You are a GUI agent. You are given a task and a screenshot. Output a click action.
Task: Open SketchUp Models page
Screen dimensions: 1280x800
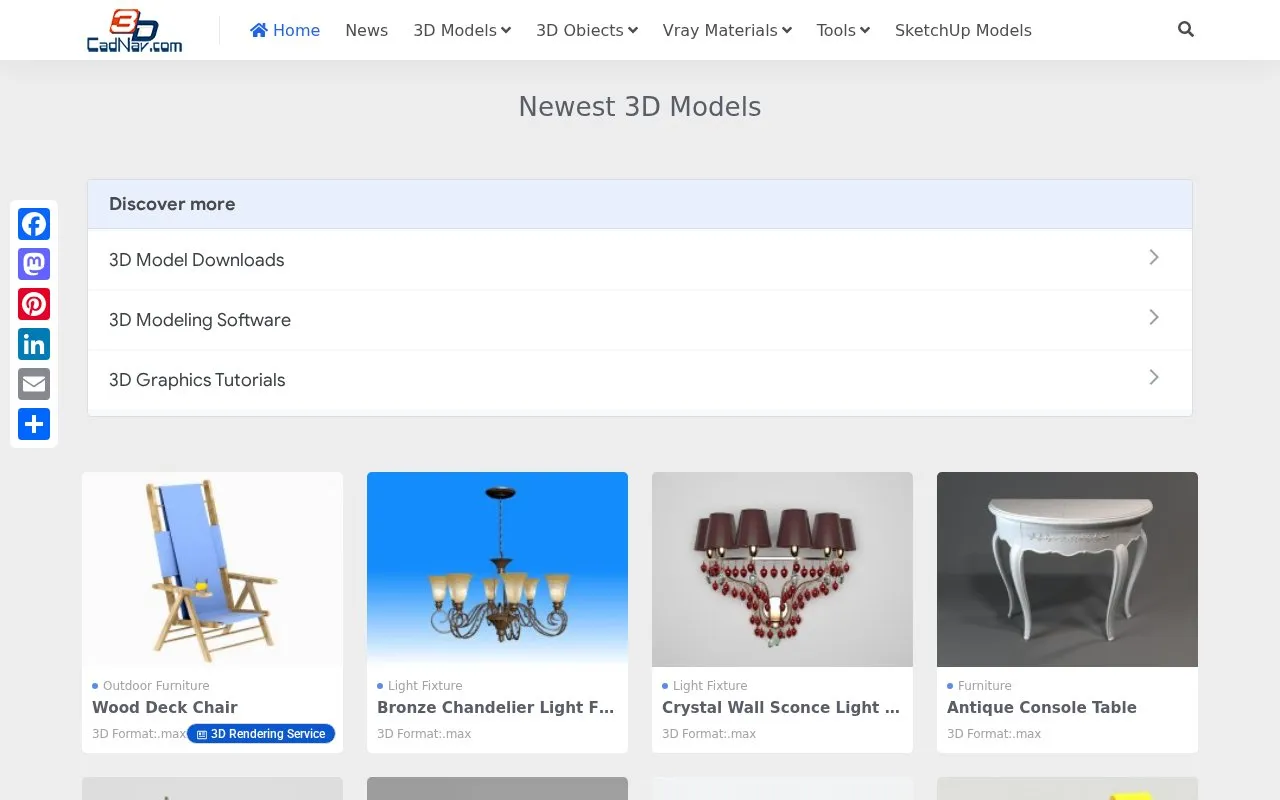963,30
